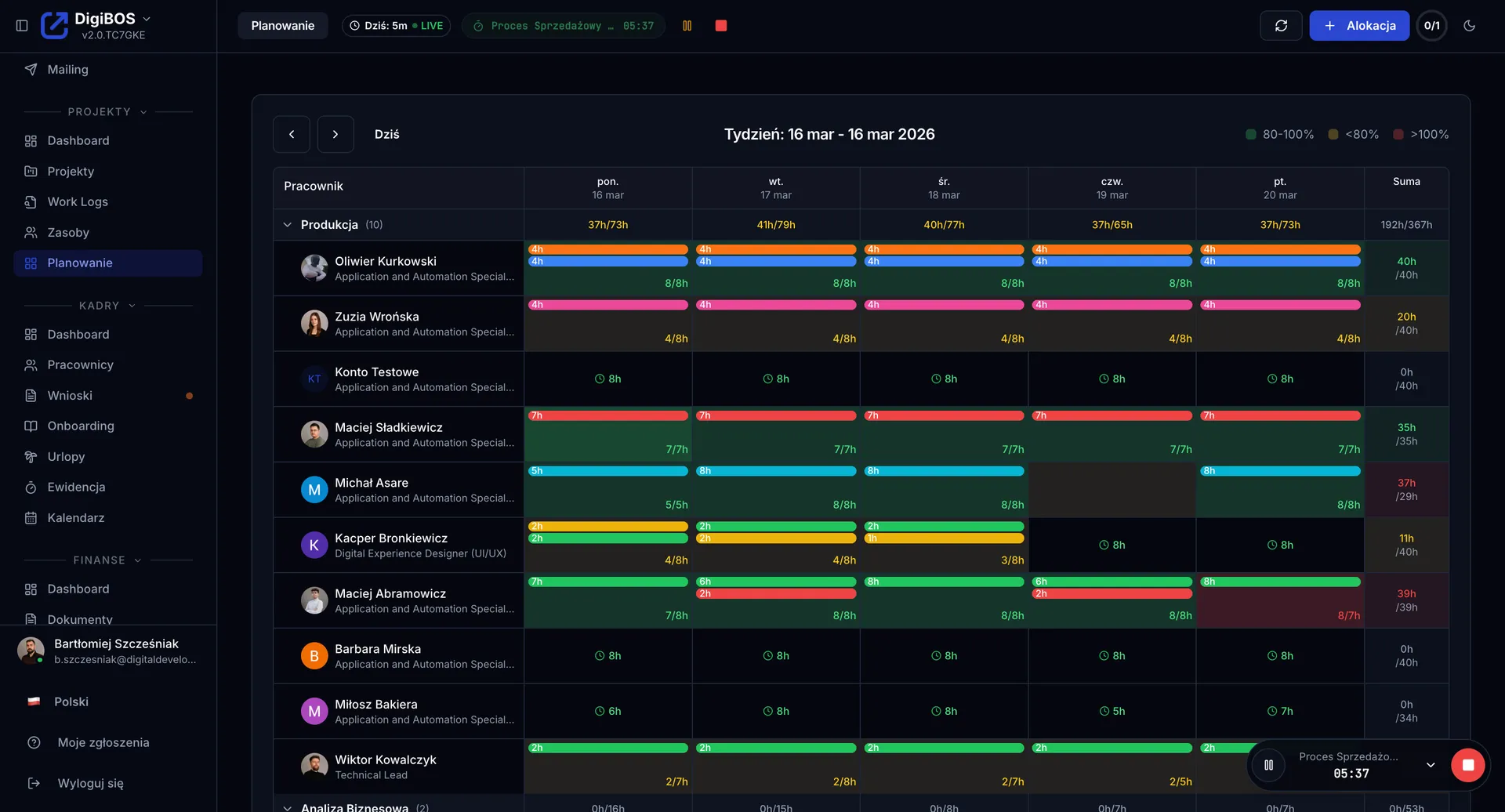
Task: Click the Dziś button
Action: pos(387,134)
